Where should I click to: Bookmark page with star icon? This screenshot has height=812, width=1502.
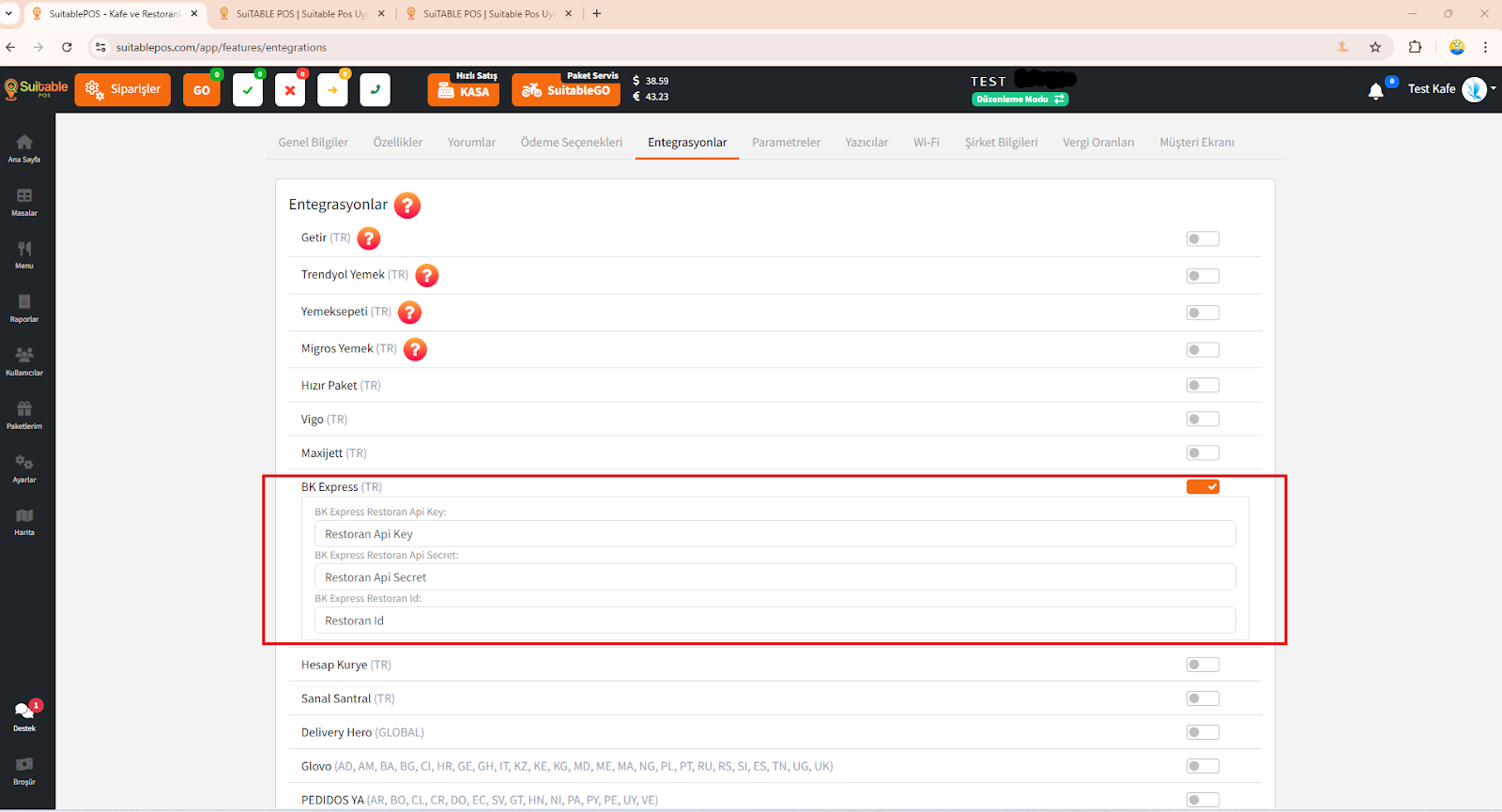[x=1375, y=47]
